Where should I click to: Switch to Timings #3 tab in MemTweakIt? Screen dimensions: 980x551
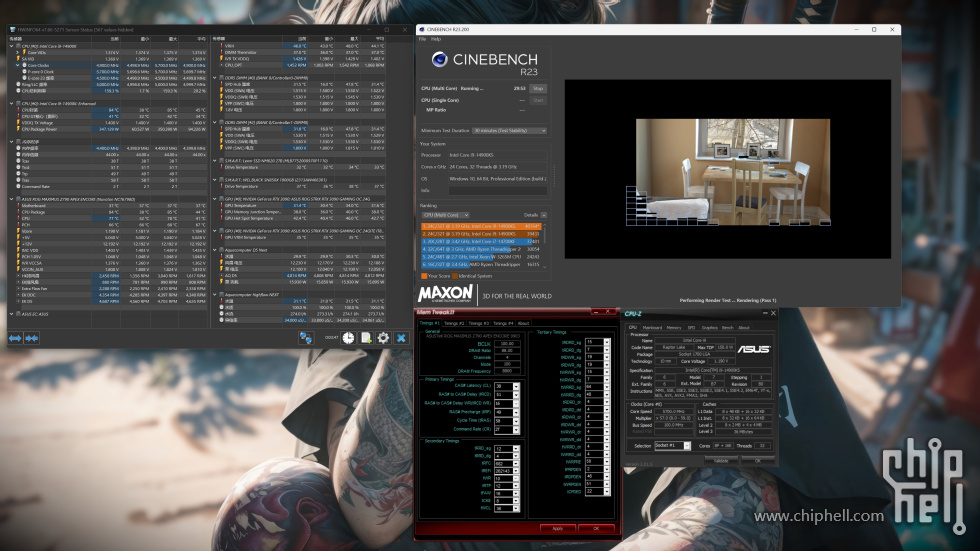479,323
